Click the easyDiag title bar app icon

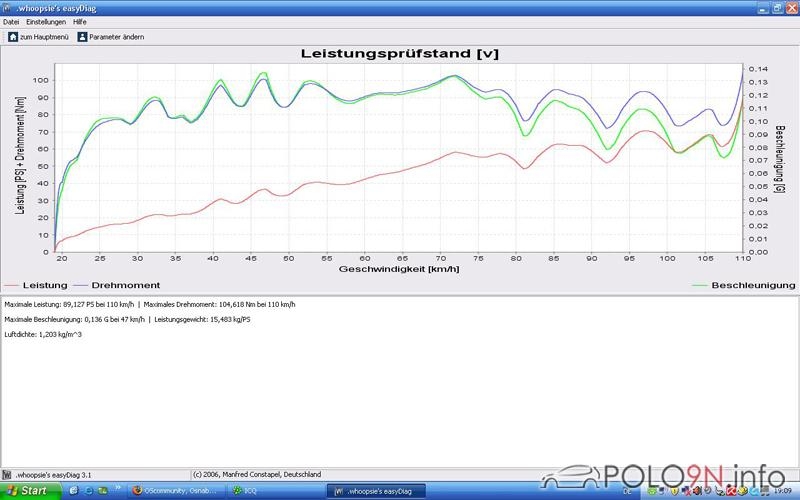(x=7, y=7)
